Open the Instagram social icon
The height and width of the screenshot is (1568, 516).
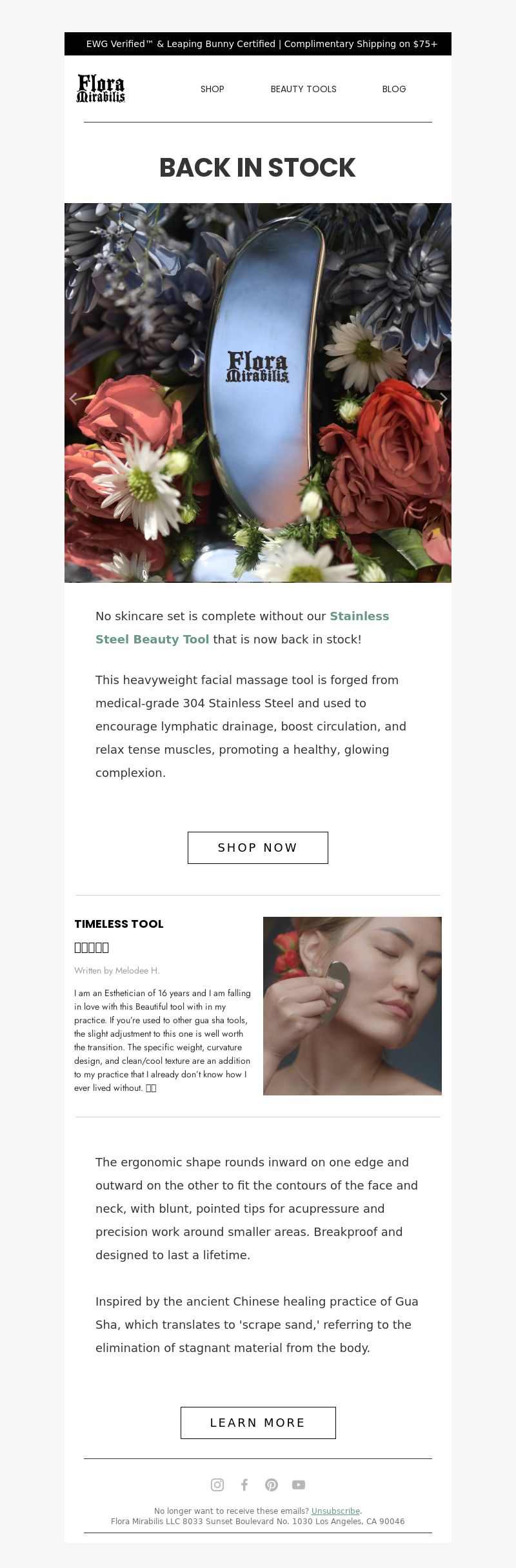(217, 1485)
